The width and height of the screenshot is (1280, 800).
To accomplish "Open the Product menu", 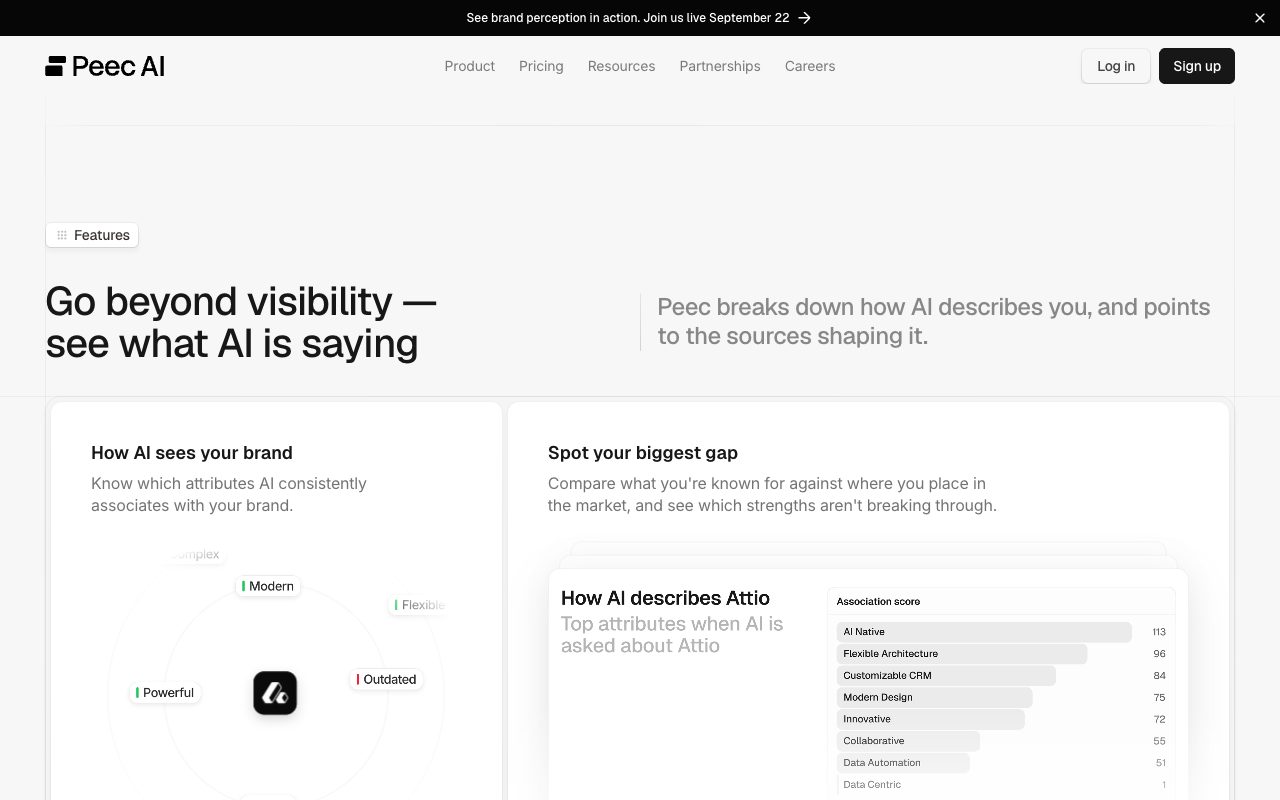I will click(470, 66).
